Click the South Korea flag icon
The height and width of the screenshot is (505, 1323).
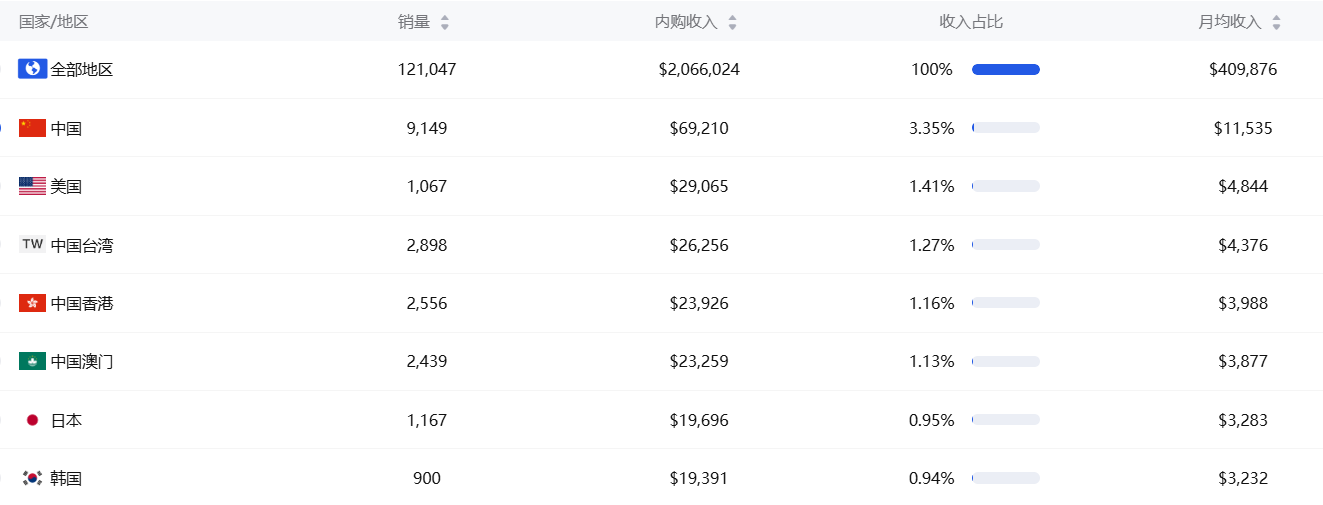(x=32, y=478)
